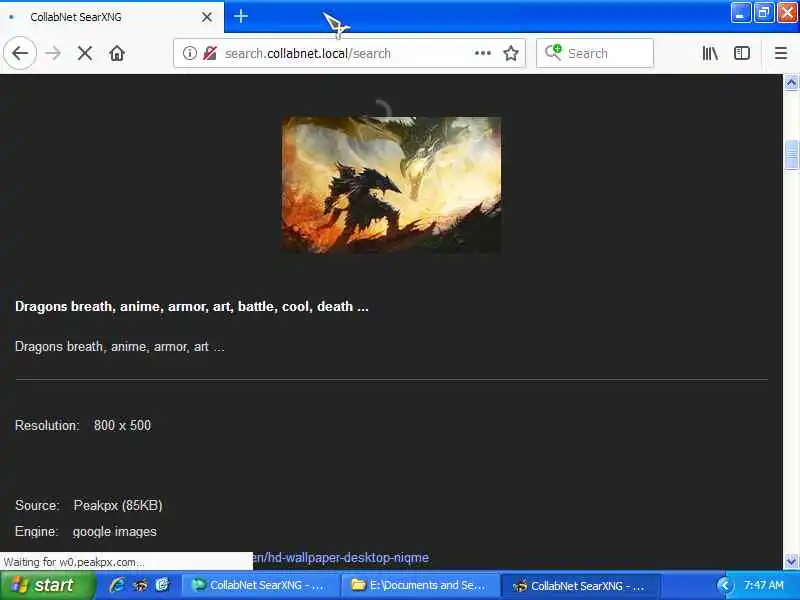
Task: Click the search engine magnifier icon
Action: pos(553,52)
